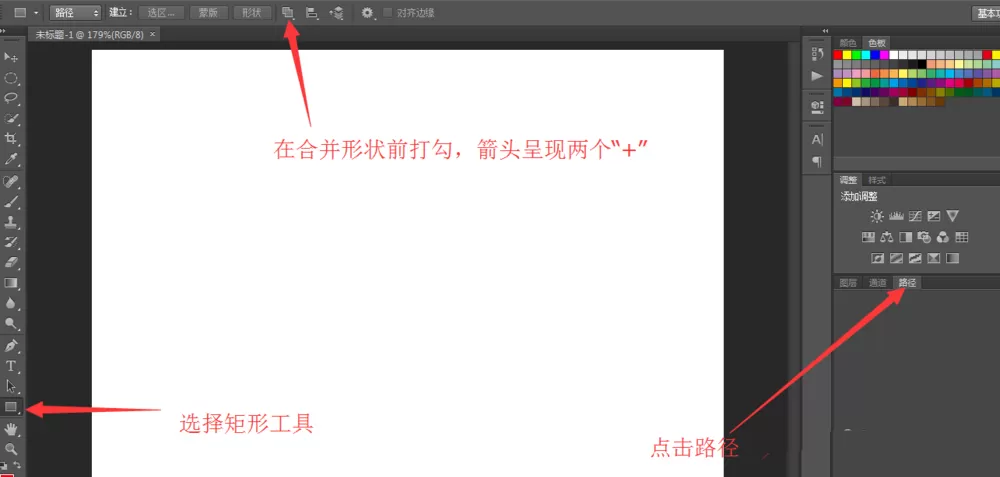
Task: Select the History Brush tool
Action: [x=11, y=242]
